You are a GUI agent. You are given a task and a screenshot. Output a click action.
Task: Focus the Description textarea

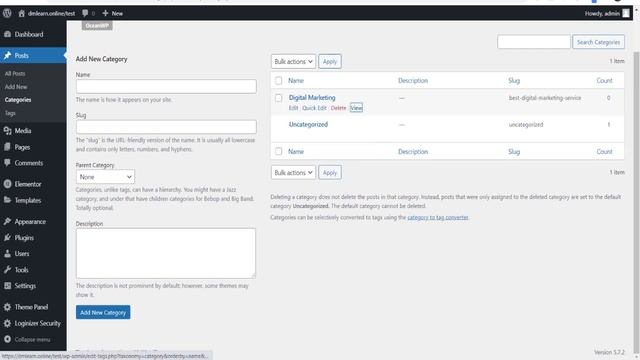click(166, 253)
